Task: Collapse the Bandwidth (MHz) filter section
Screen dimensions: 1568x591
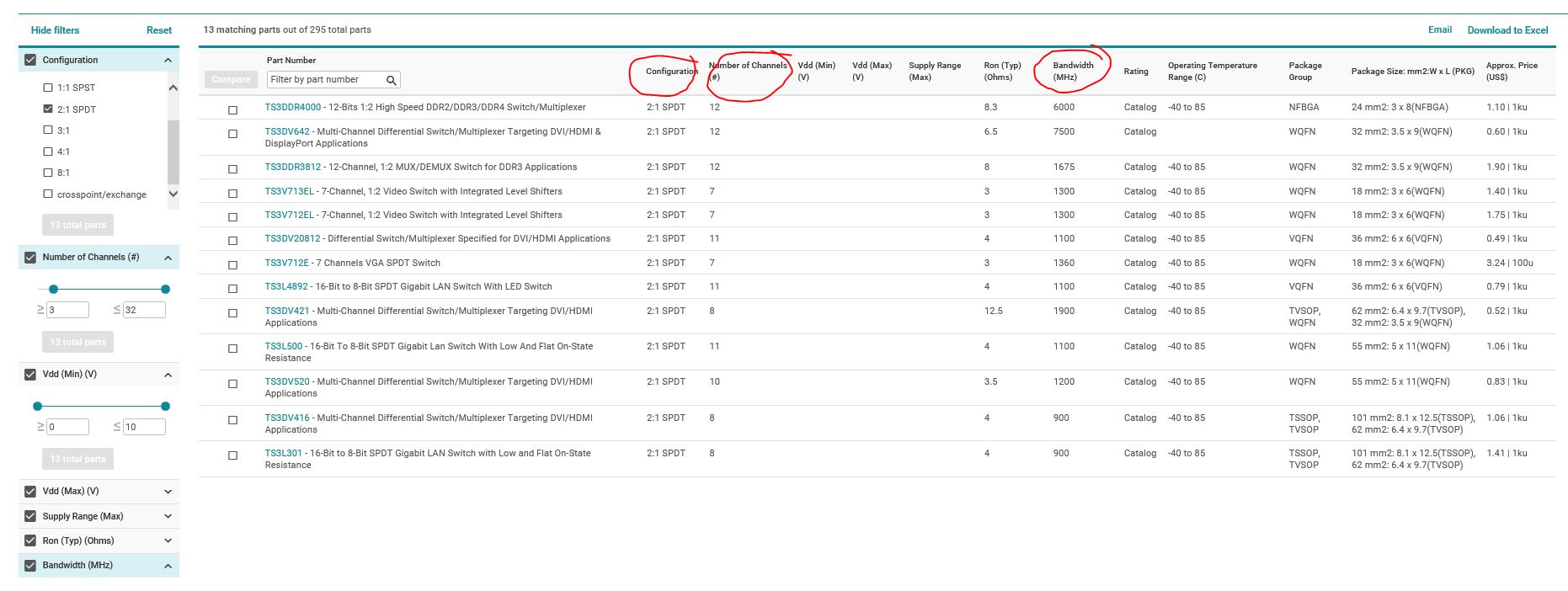Action: (x=168, y=566)
